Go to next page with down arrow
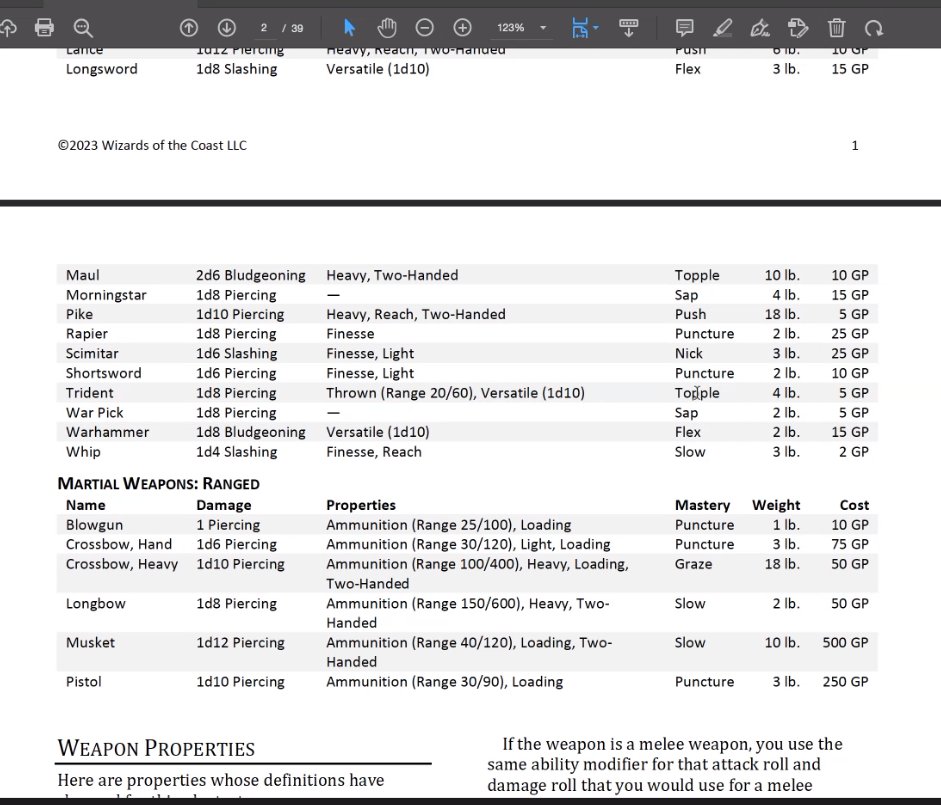Viewport: 941px width, 805px height. click(226, 28)
